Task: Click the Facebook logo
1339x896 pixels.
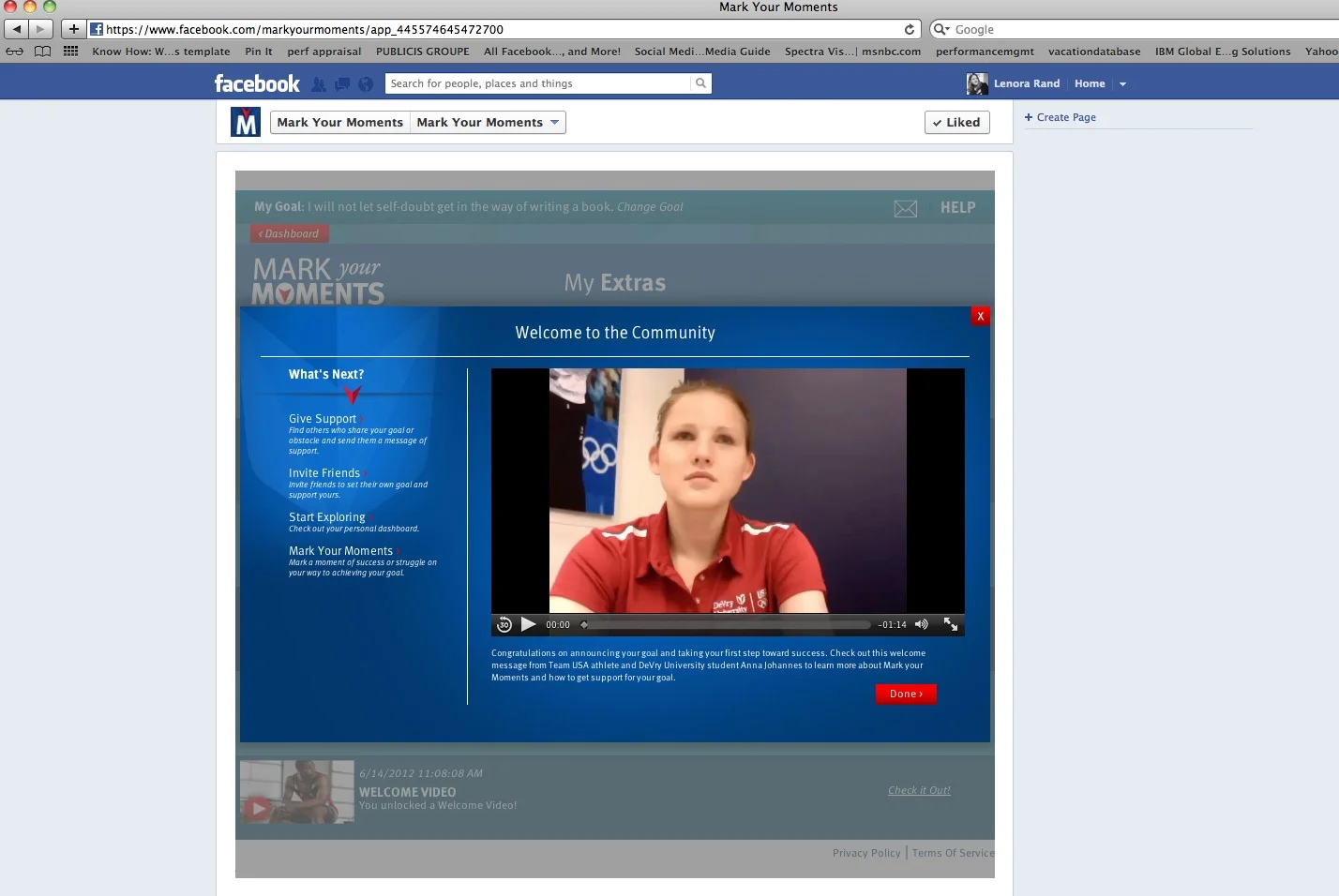Action: pyautogui.click(x=257, y=83)
